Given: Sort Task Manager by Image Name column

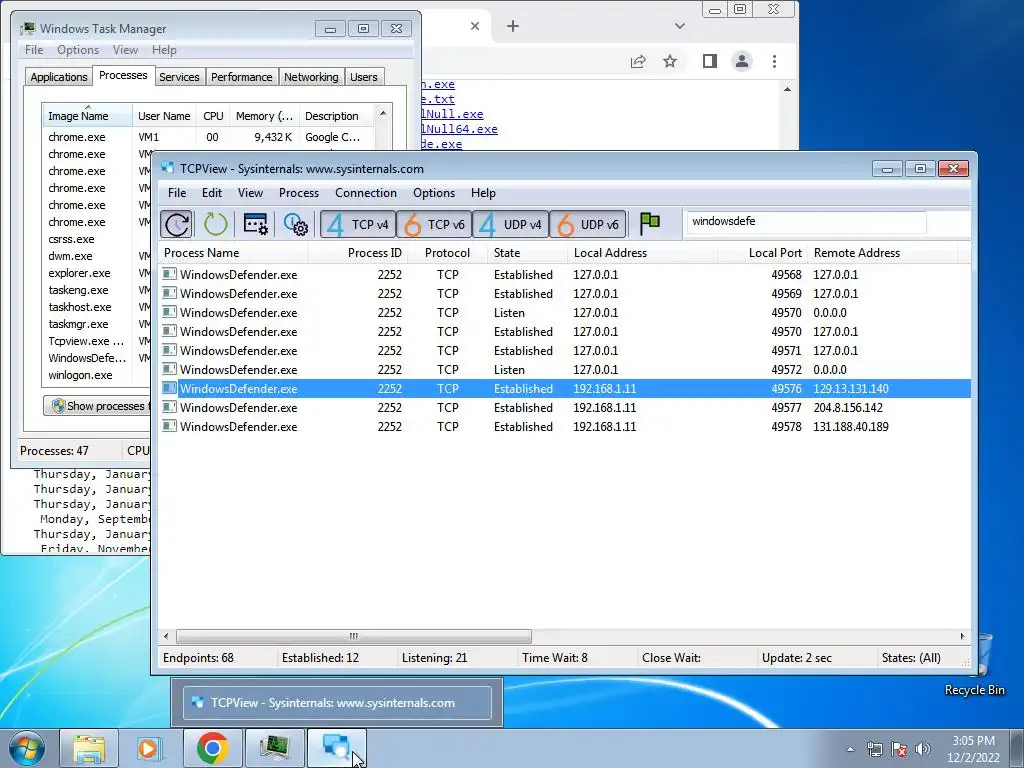Looking at the screenshot, I should (x=88, y=116).
